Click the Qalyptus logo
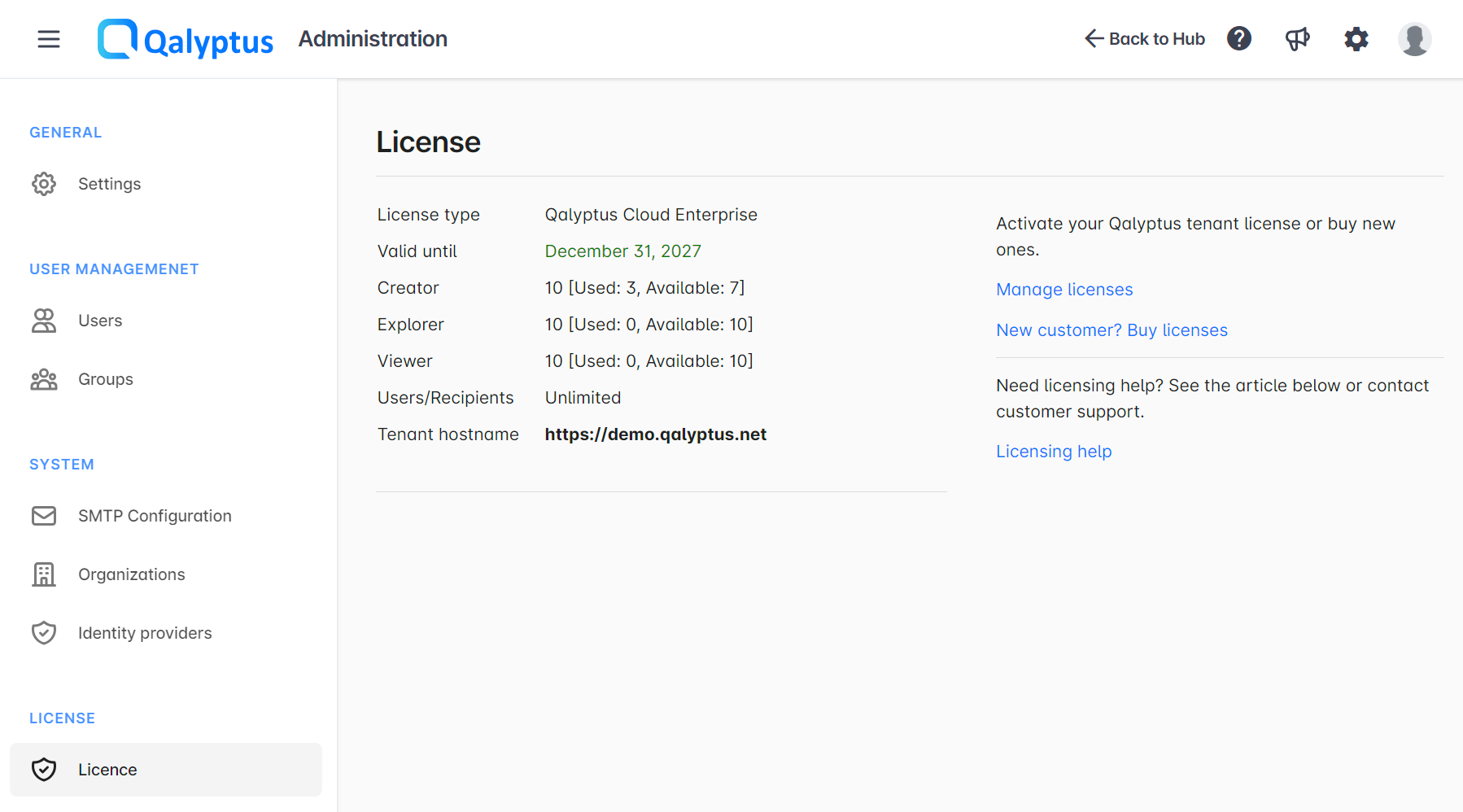This screenshot has width=1463, height=812. [186, 38]
